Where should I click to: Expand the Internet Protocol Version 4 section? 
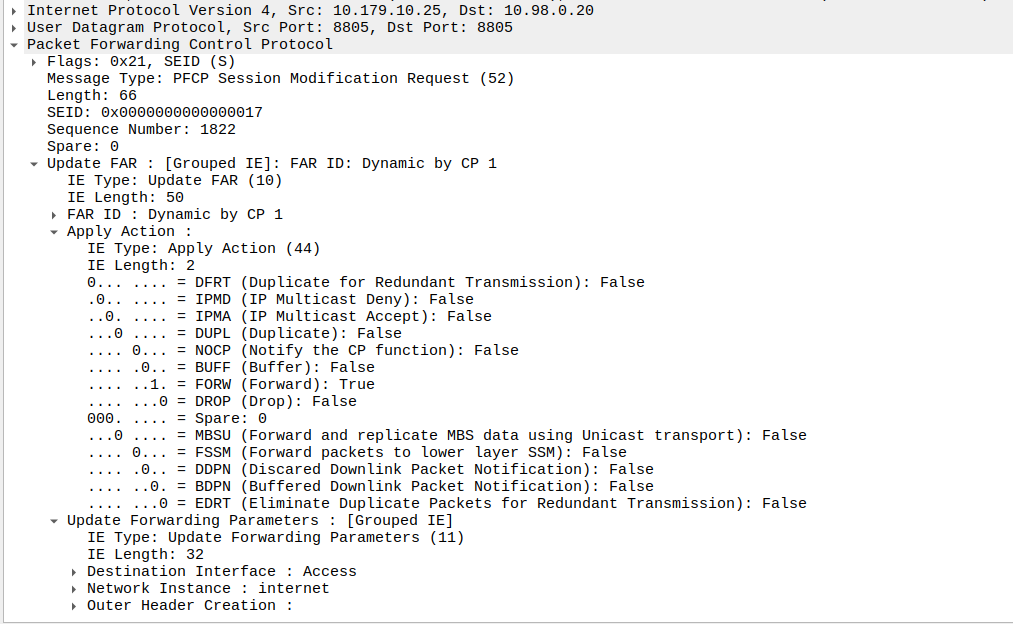pos(14,10)
